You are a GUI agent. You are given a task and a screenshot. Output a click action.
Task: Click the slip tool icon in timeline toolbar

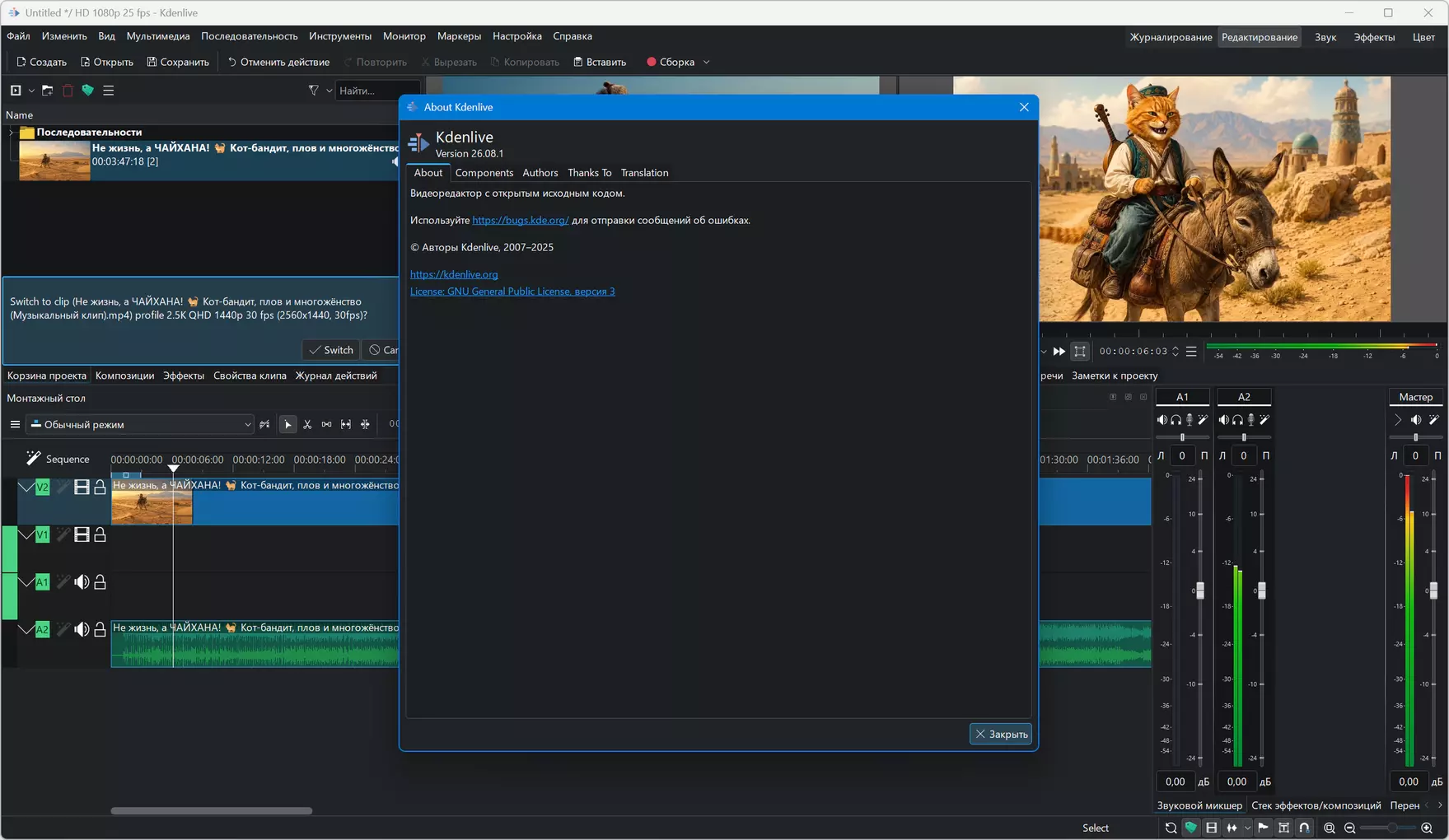coord(346,425)
